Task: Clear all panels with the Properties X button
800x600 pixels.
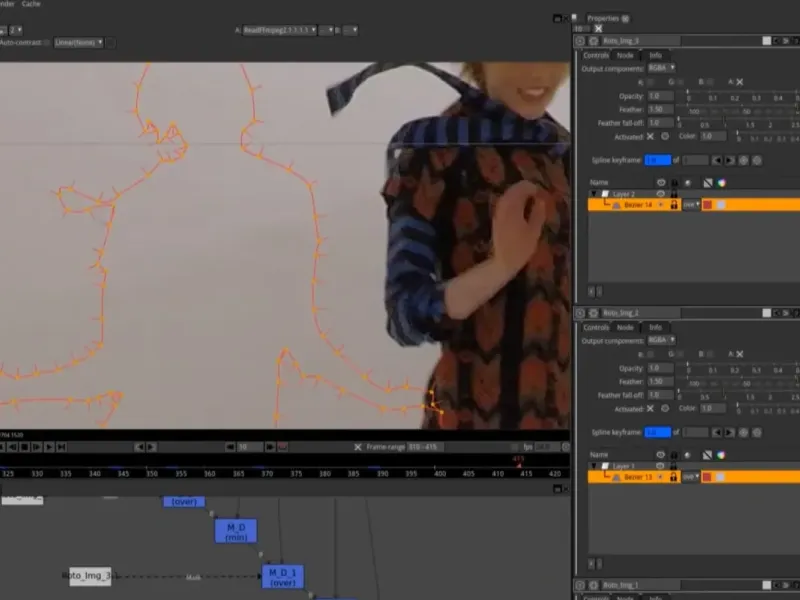Action: [x=598, y=29]
